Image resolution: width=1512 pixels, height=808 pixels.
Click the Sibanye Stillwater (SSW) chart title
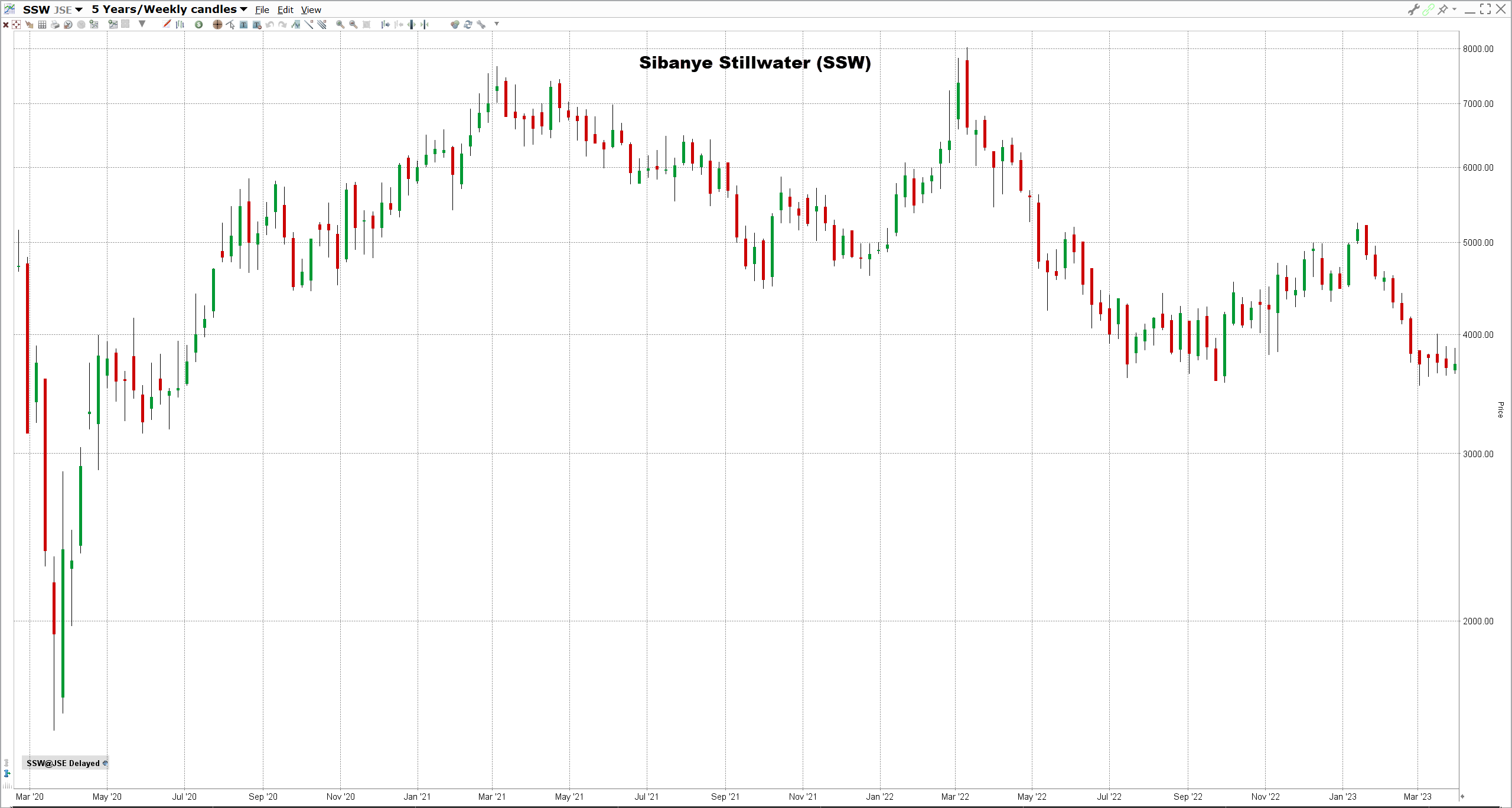tap(755, 63)
